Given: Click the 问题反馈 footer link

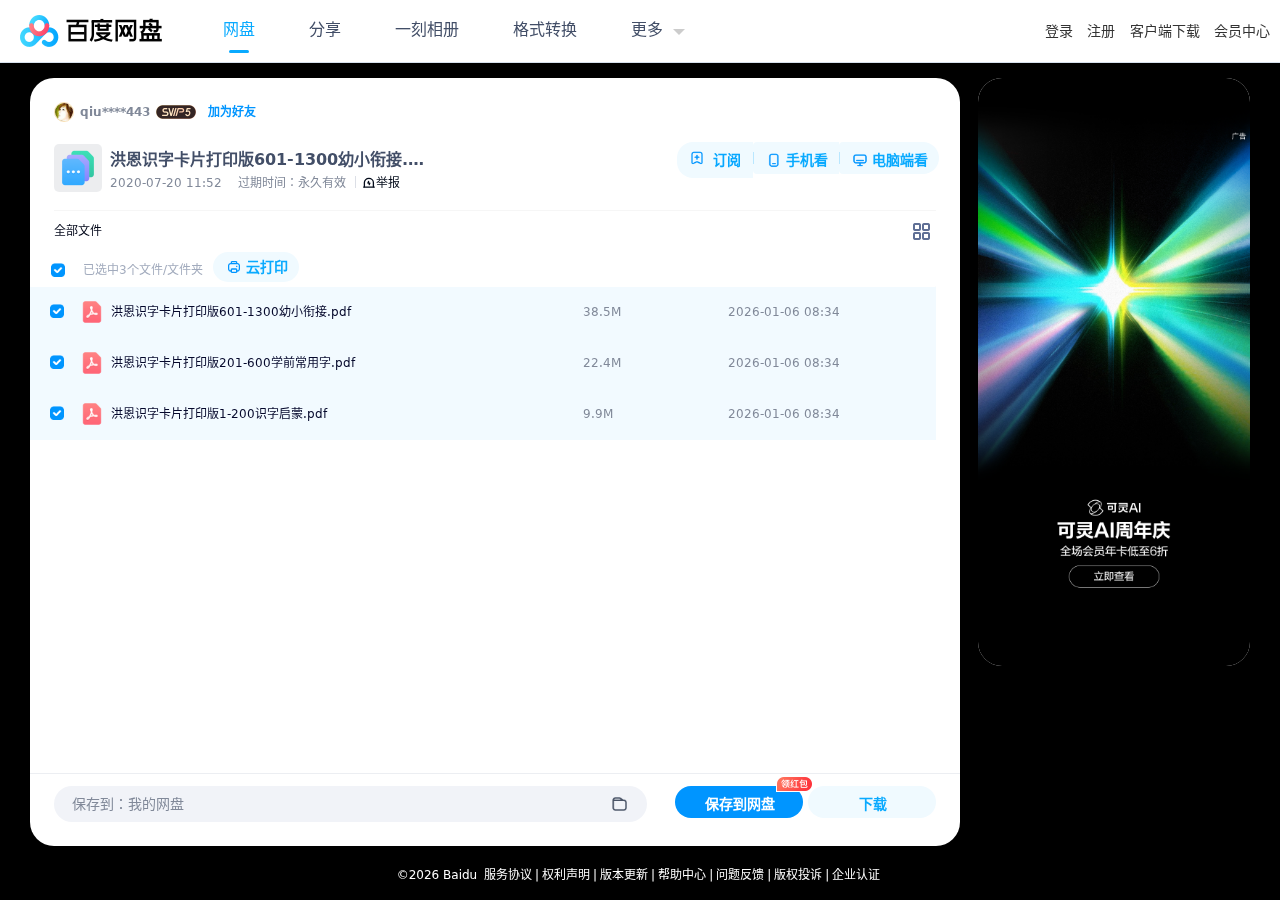Looking at the screenshot, I should pyautogui.click(x=740, y=875).
